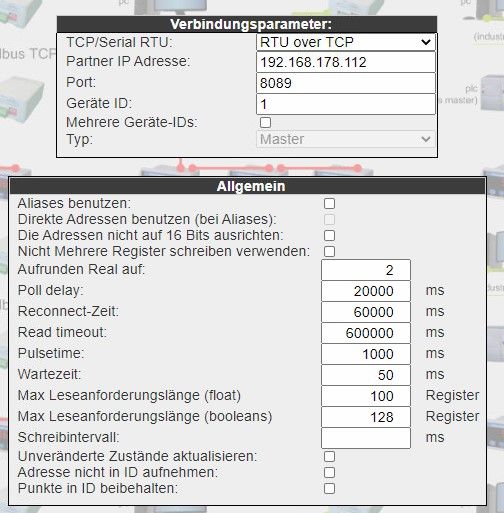
Task: Toggle Direkte Adressen benutzen checkbox
Action: [329, 220]
